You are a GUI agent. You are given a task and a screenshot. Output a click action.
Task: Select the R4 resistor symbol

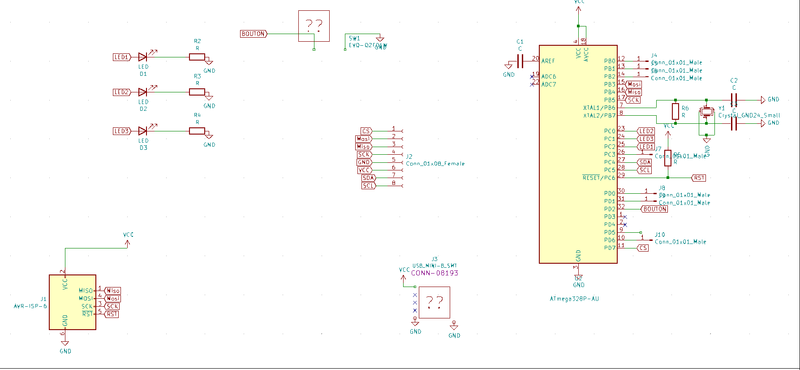(x=197, y=131)
